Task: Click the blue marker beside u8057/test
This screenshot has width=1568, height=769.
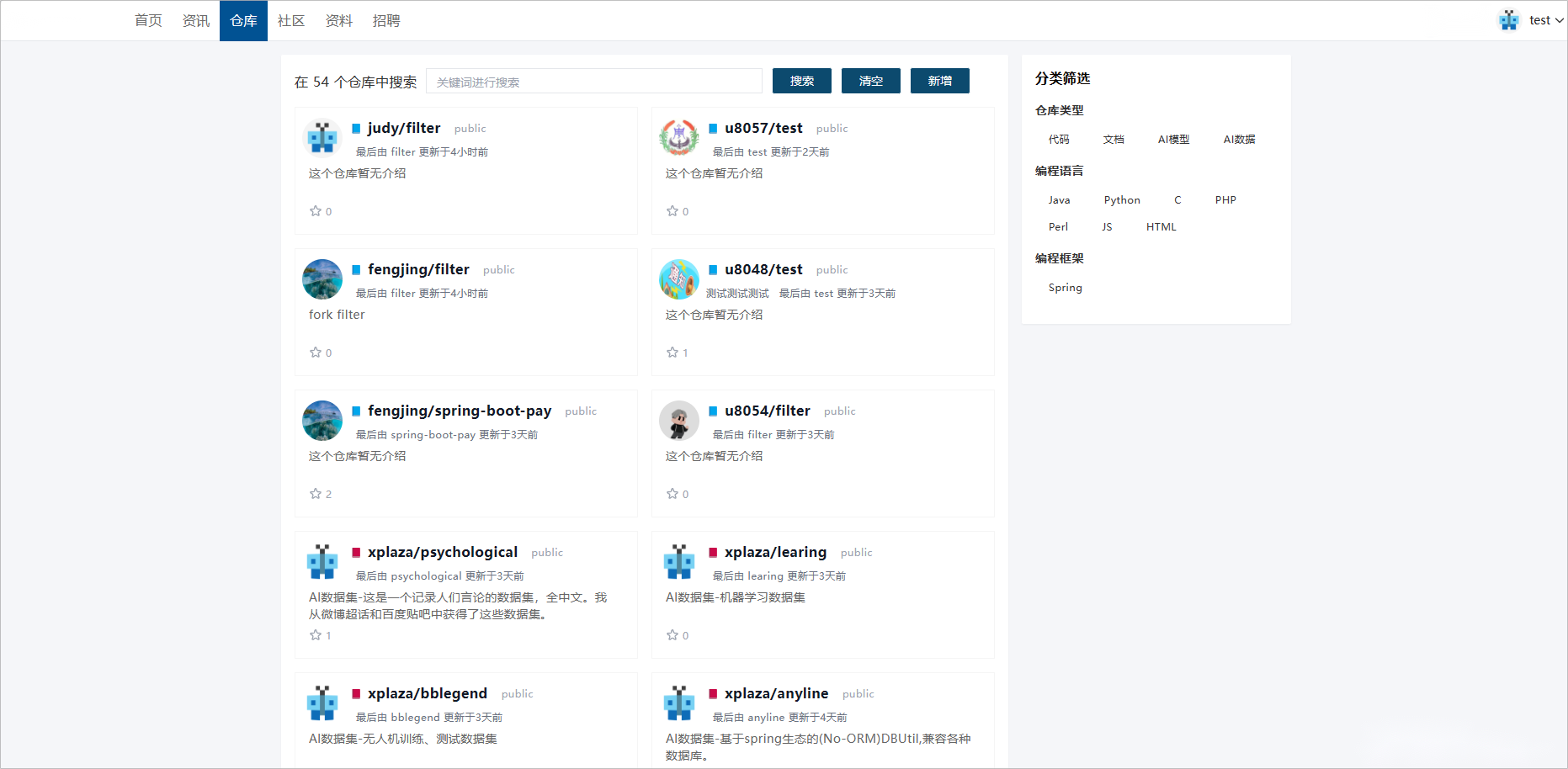Action: coord(713,129)
